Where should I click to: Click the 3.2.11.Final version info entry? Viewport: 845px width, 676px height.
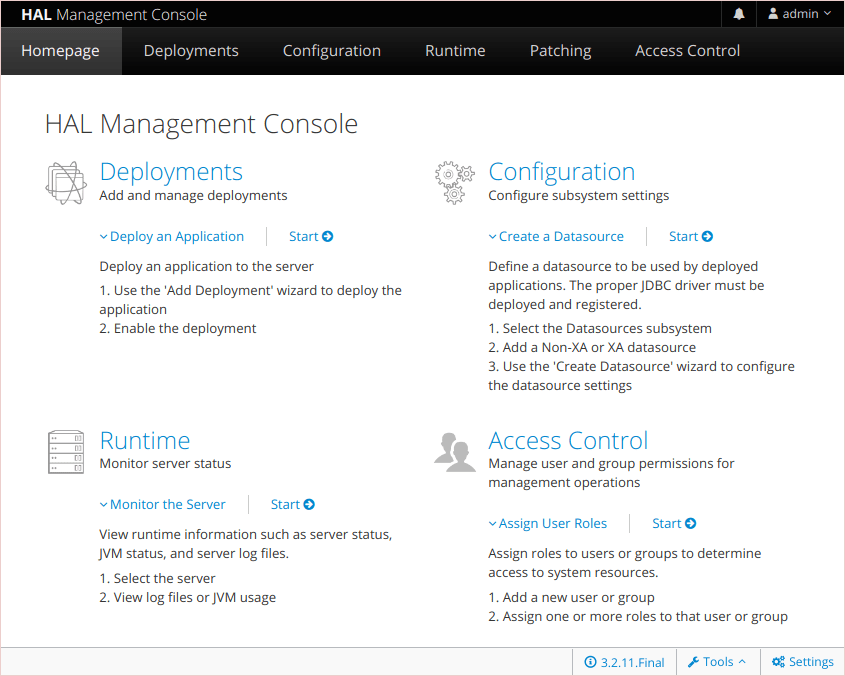[x=625, y=662]
